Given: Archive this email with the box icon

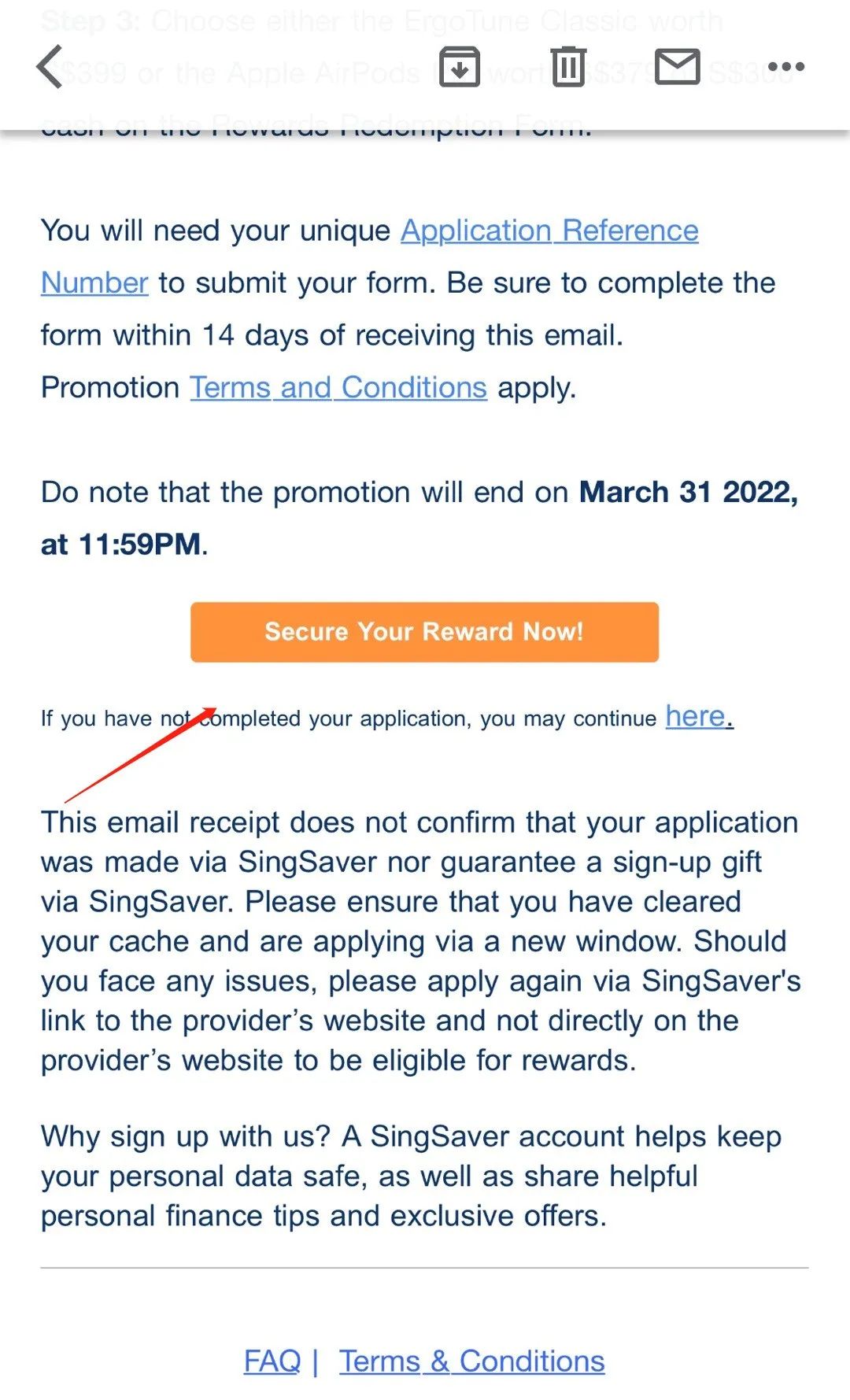Looking at the screenshot, I should tap(460, 67).
